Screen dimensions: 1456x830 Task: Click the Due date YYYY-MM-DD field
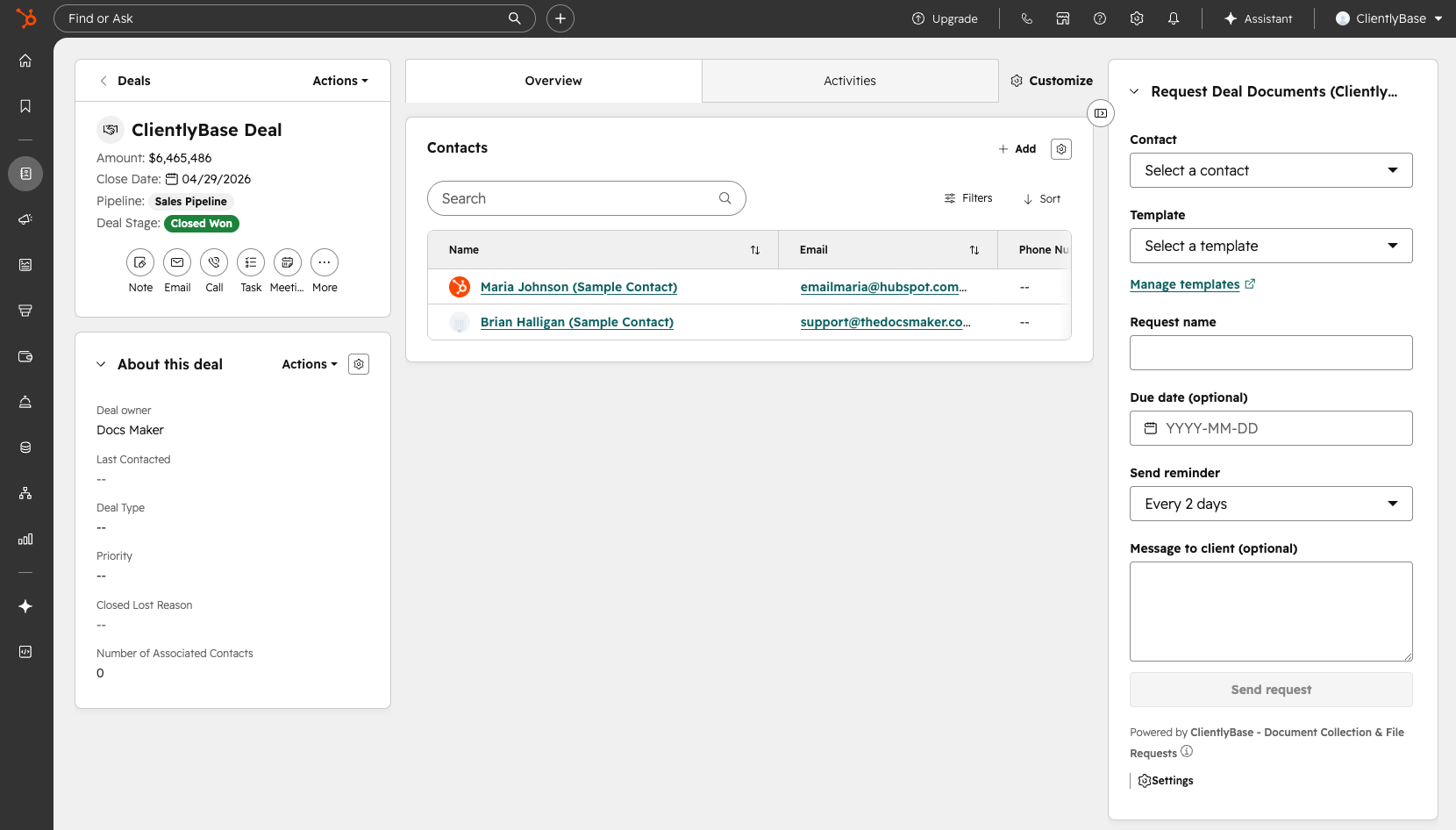point(1271,428)
